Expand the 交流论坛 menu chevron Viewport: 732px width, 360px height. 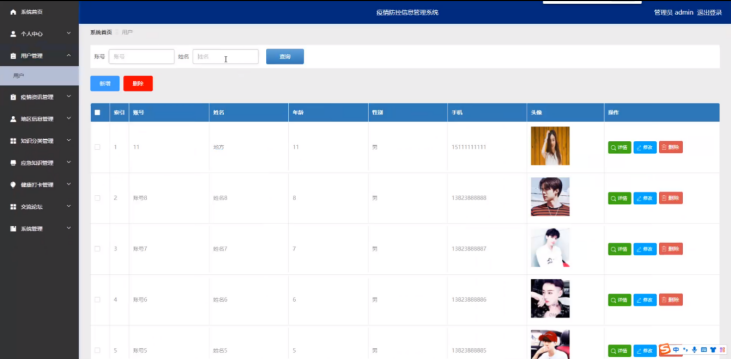point(69,206)
